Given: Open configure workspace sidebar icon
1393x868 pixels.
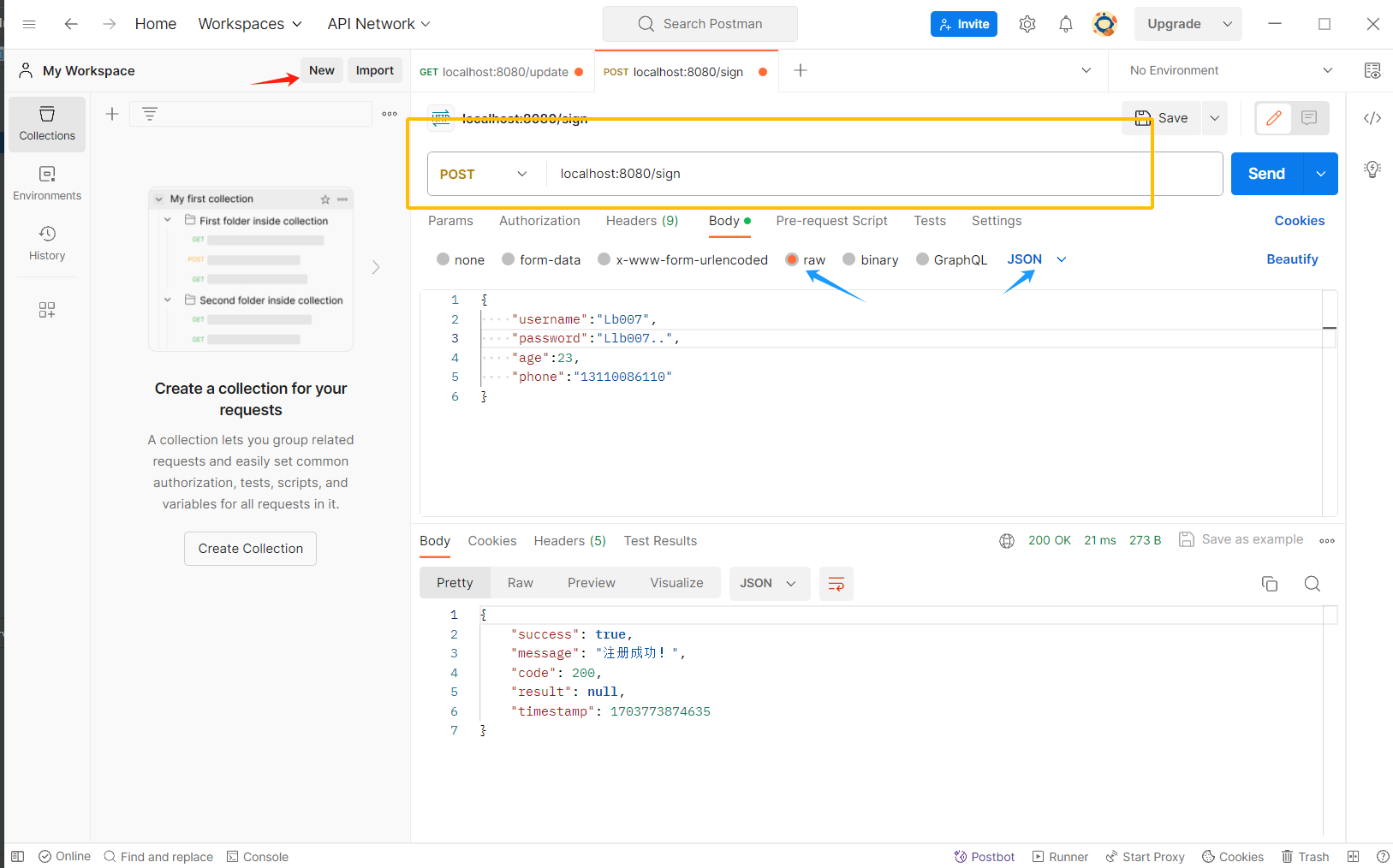Looking at the screenshot, I should point(47,310).
